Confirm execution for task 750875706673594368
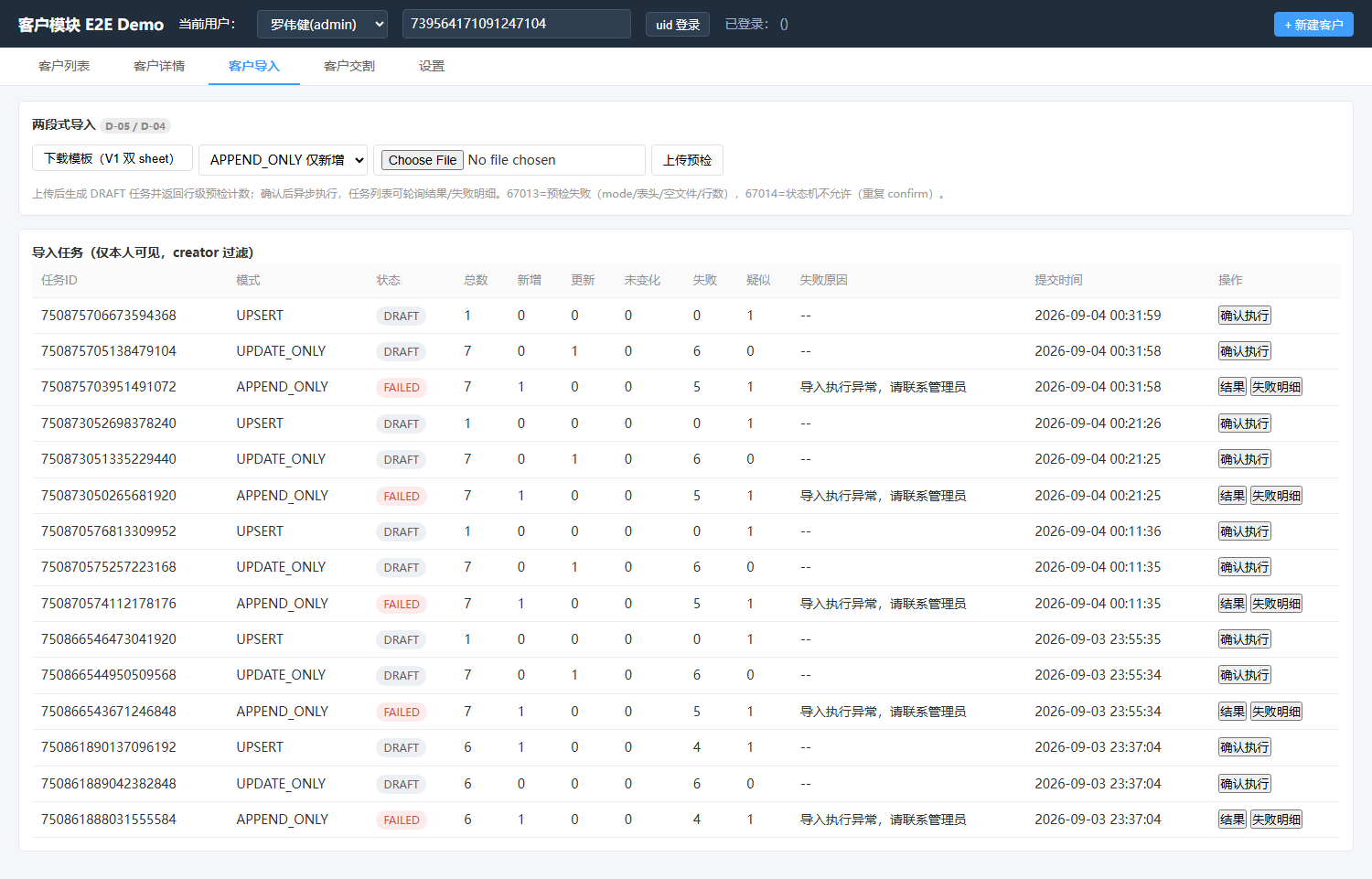This screenshot has width=1372, height=879. coord(1244,316)
